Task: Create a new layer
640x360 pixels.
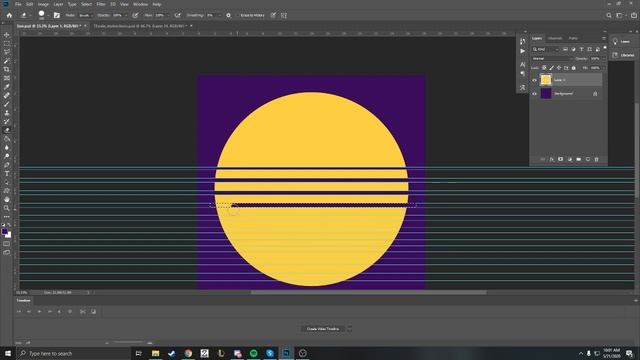Action: point(588,159)
